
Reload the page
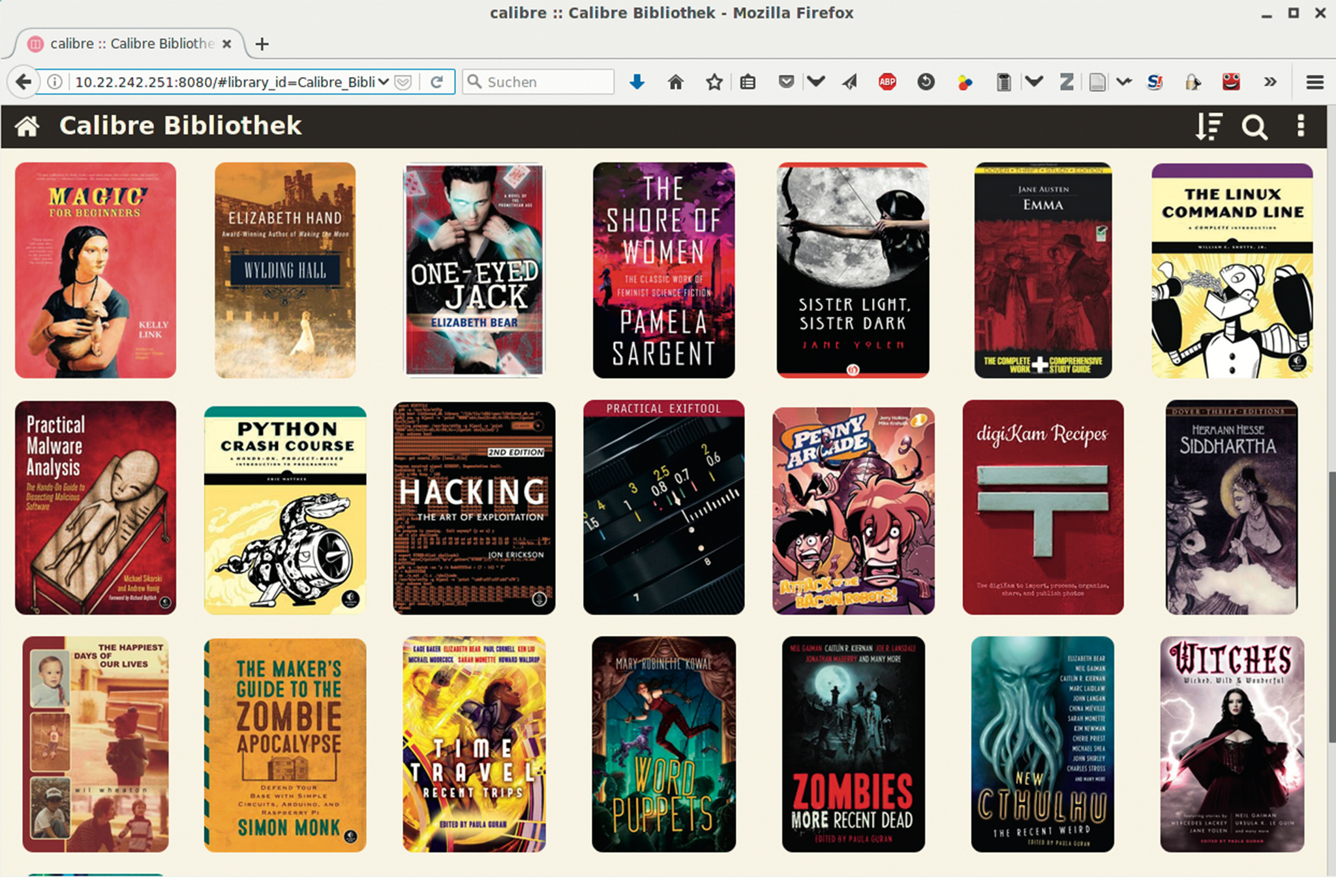(437, 82)
